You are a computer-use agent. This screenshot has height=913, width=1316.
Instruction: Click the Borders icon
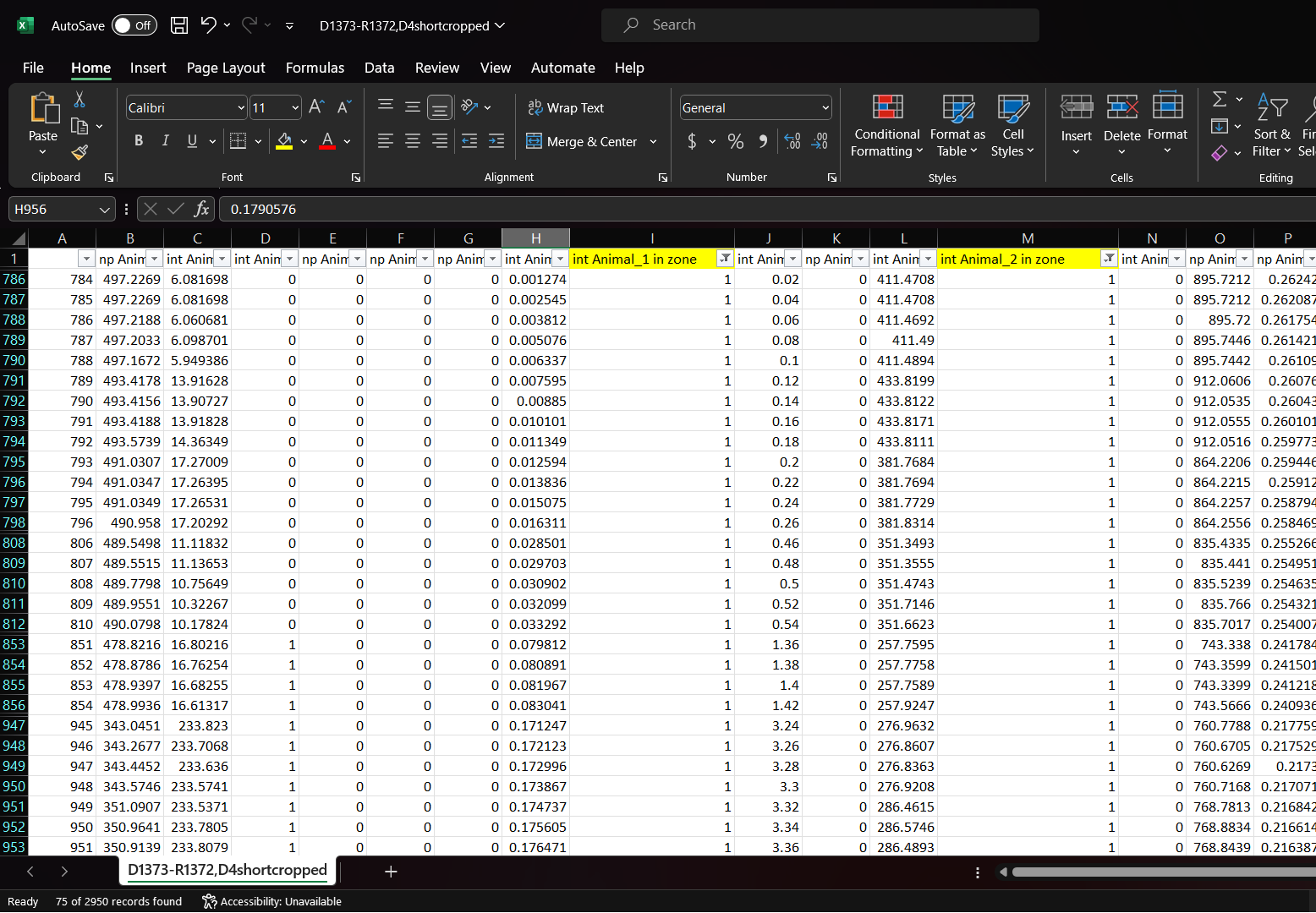pos(239,141)
